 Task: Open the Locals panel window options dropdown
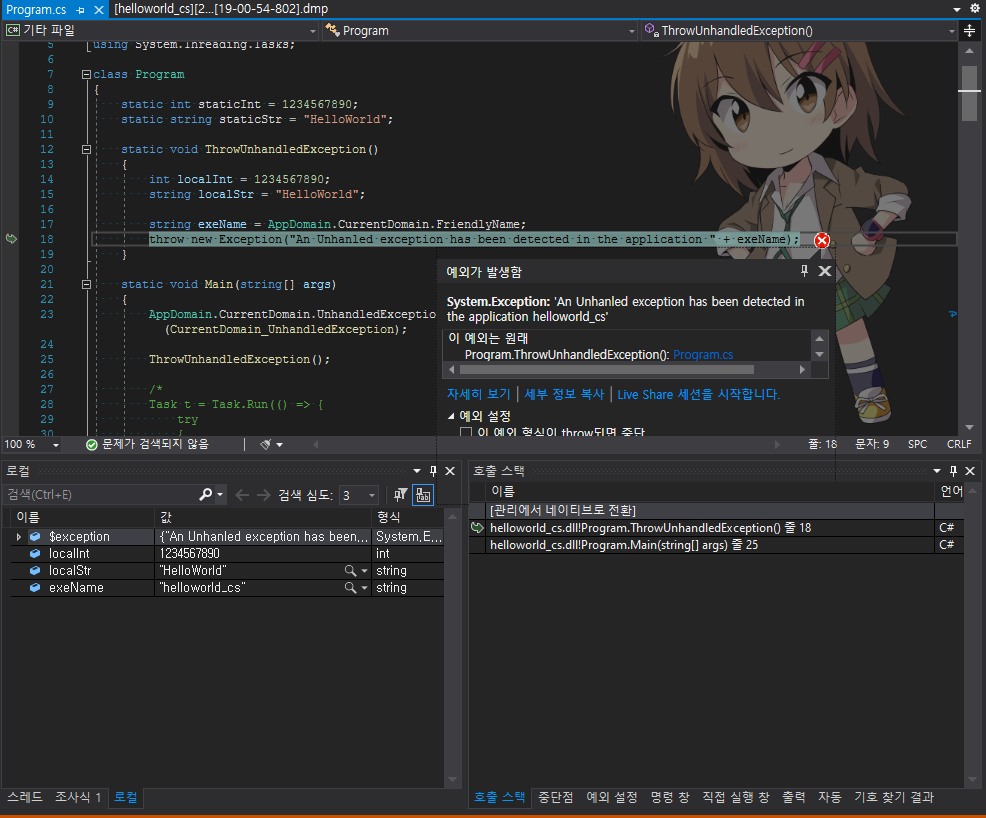click(x=416, y=471)
